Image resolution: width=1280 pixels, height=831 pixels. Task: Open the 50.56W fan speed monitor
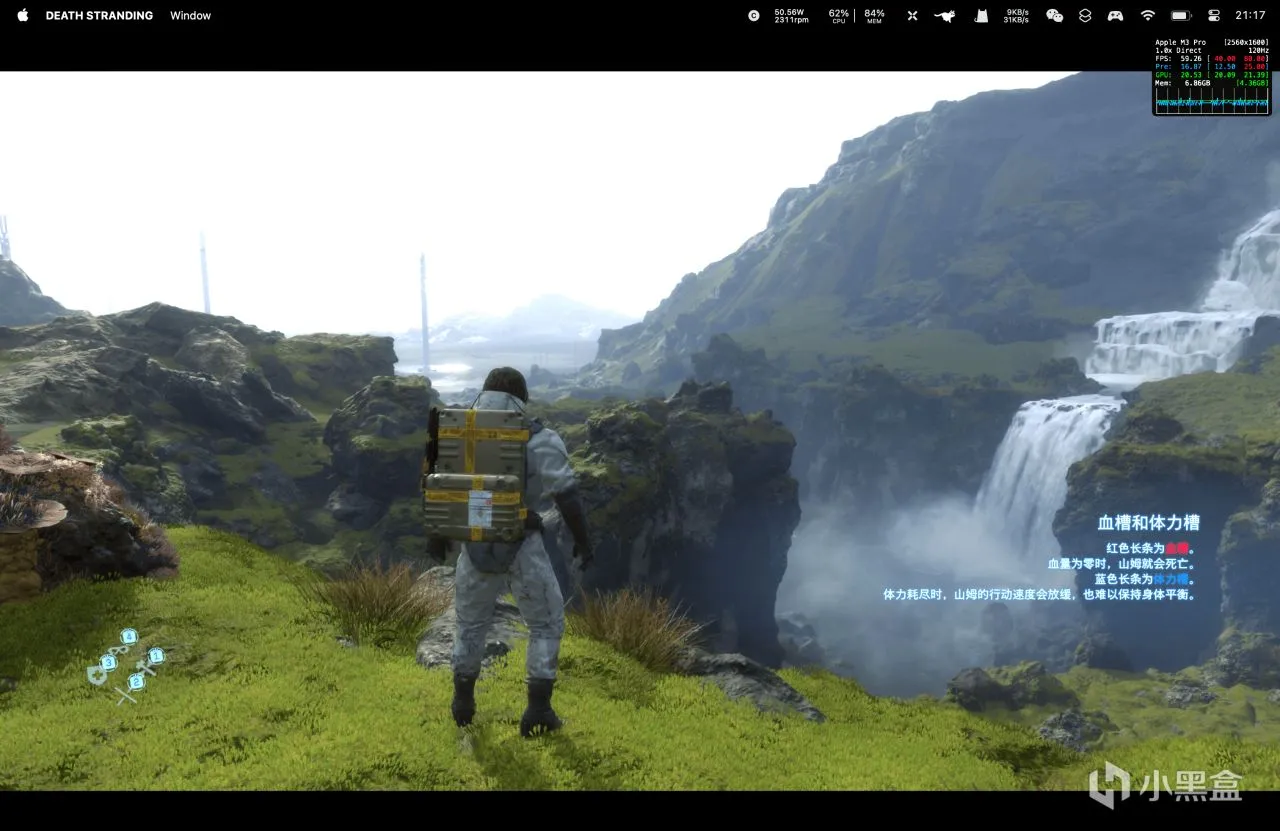click(x=791, y=16)
